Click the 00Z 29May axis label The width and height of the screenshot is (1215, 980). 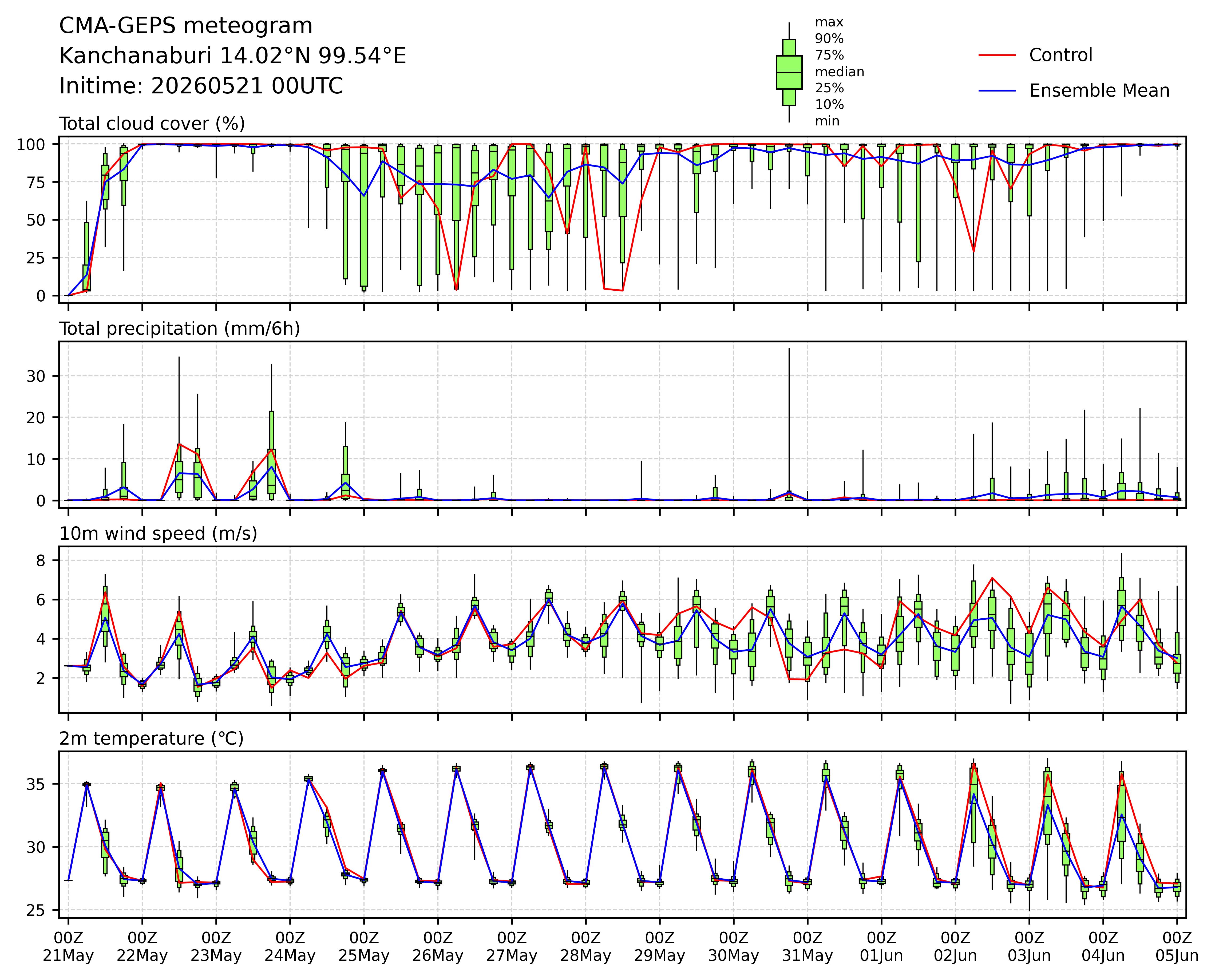(660, 947)
